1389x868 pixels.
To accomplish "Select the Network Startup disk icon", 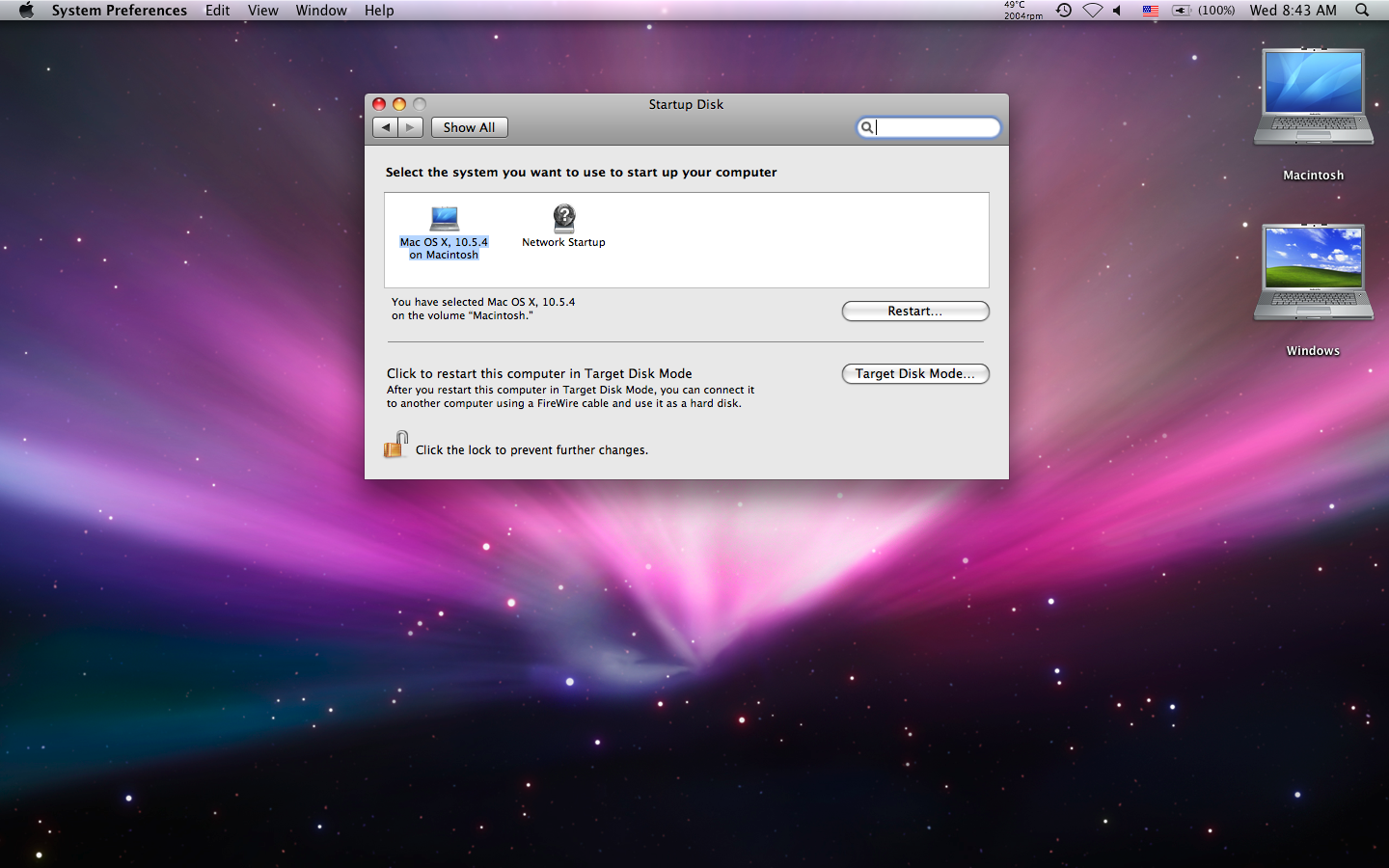I will click(564, 218).
